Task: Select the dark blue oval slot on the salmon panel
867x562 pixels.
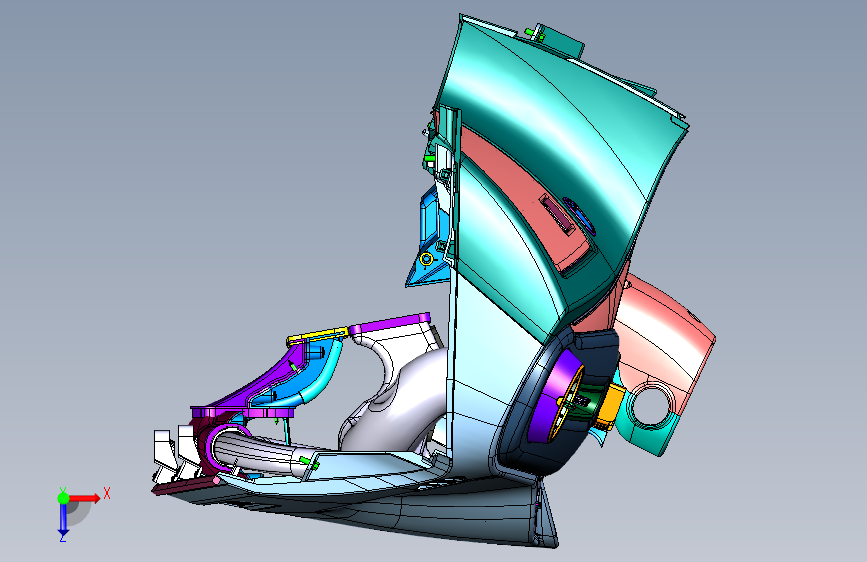Action: tap(579, 215)
